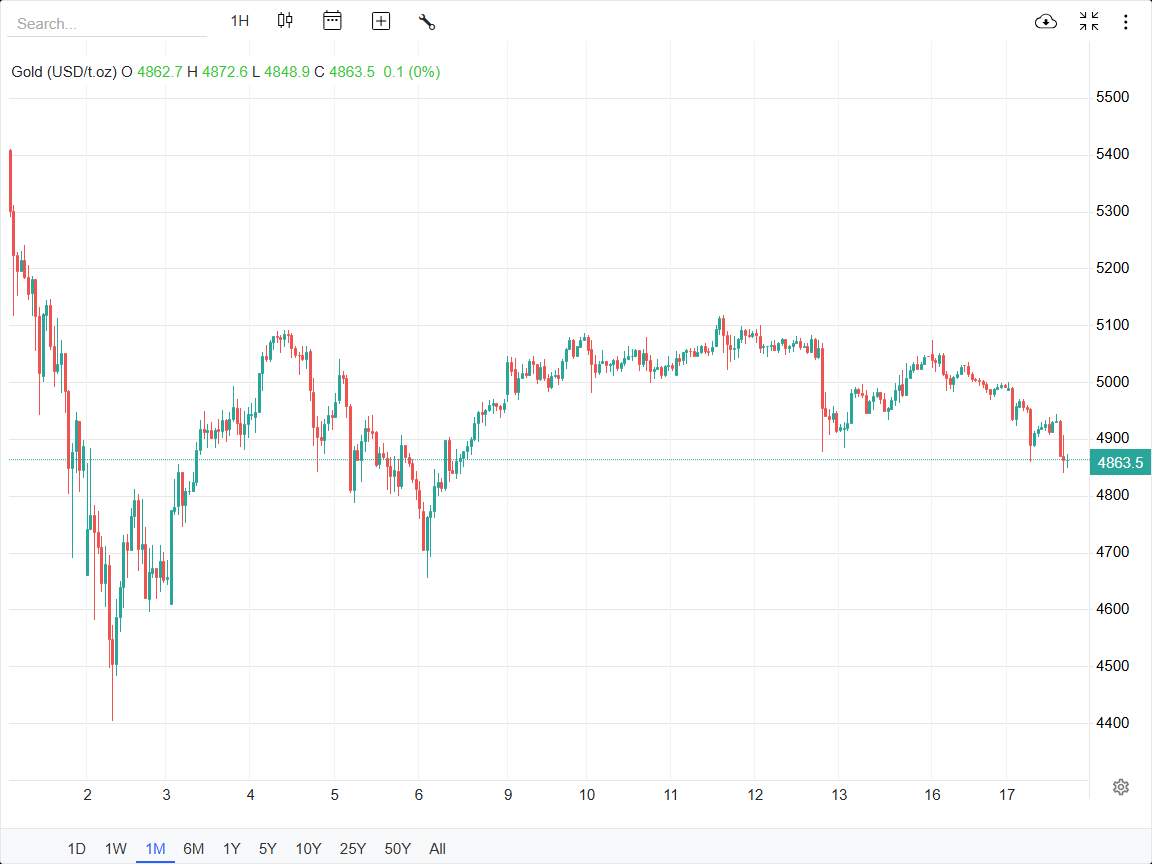Image resolution: width=1152 pixels, height=864 pixels.
Task: Click the collapse fullscreen arrows icon
Action: 1089,22
